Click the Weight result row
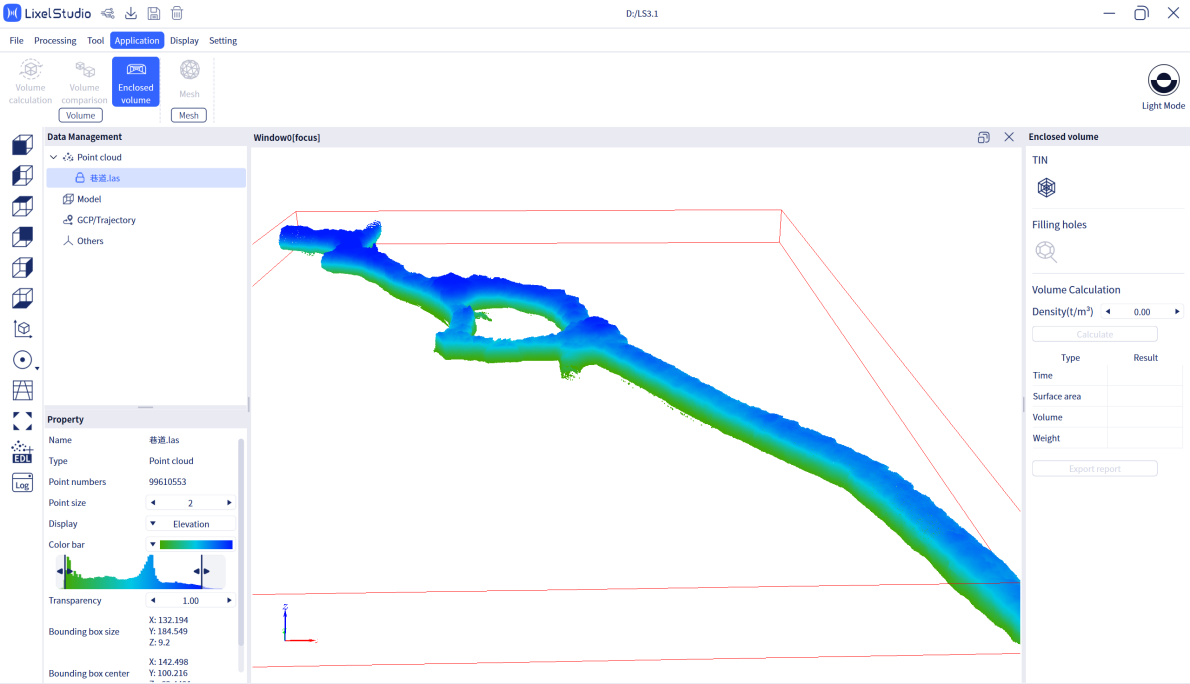 pyautogui.click(x=1107, y=438)
